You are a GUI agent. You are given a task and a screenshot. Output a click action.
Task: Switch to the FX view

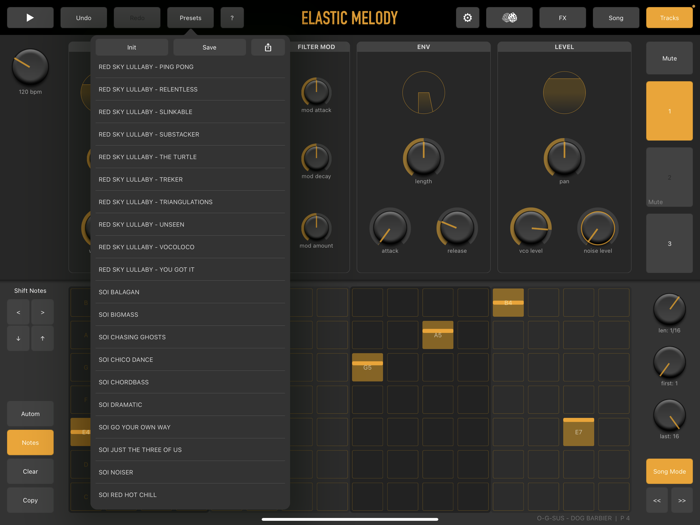562,18
